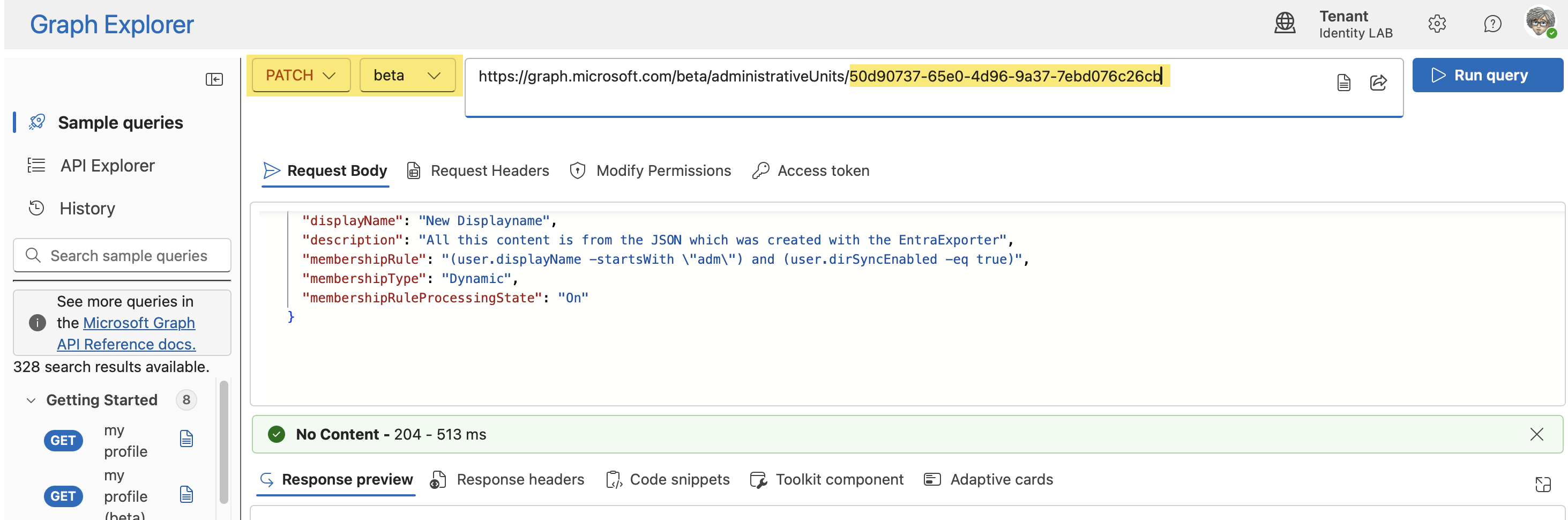Click the Search sample queries field
1568x520 pixels.
point(122,256)
